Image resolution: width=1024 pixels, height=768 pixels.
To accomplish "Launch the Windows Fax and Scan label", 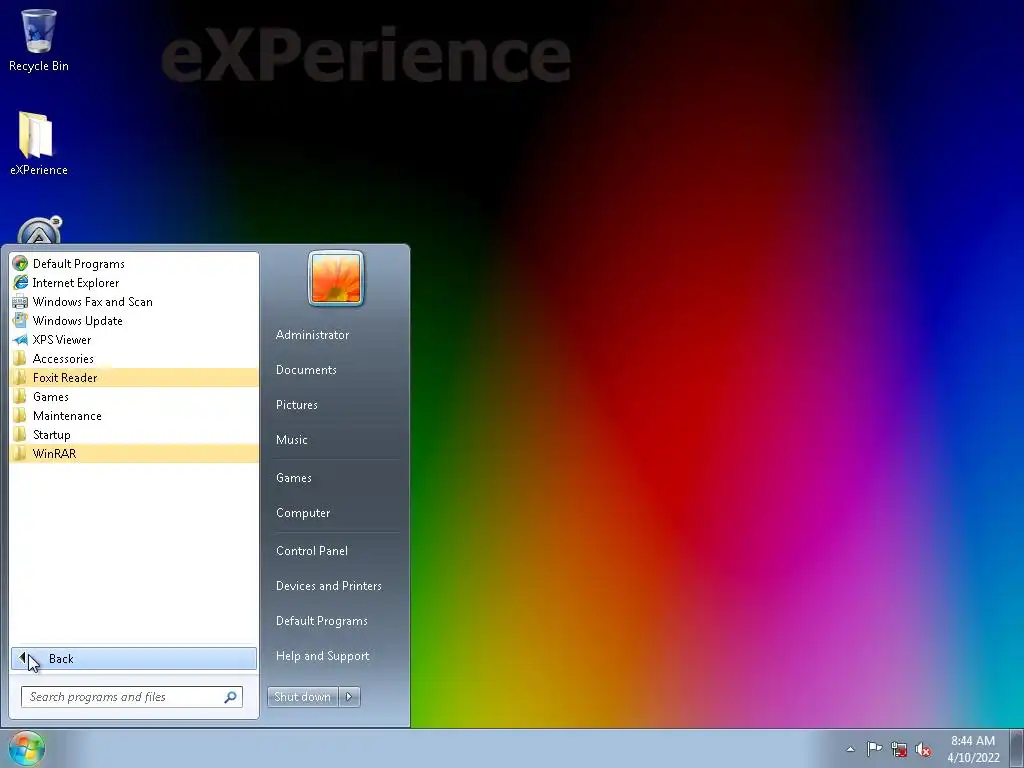I will point(93,302).
